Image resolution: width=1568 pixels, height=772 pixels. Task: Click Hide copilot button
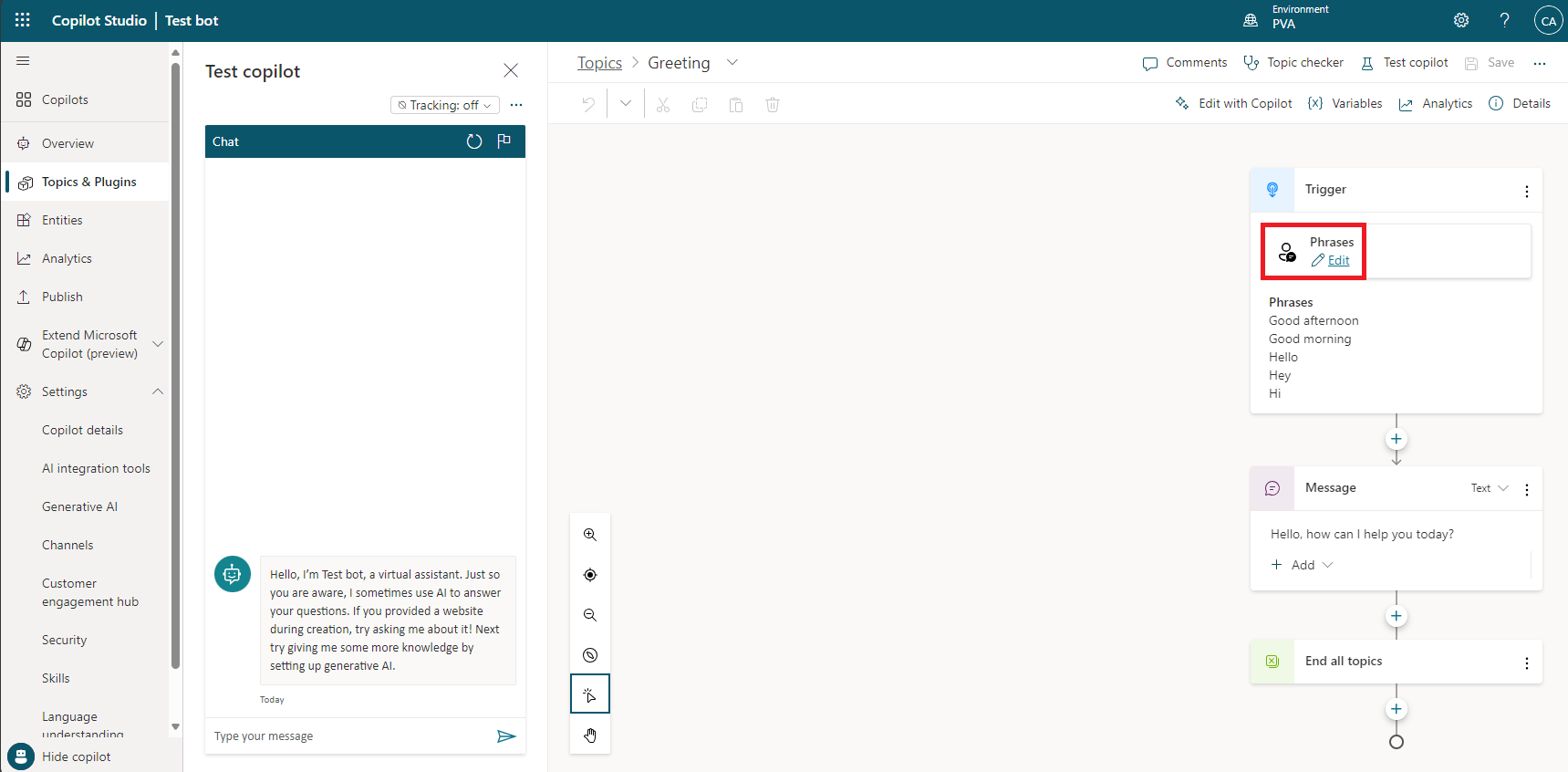coord(59,756)
